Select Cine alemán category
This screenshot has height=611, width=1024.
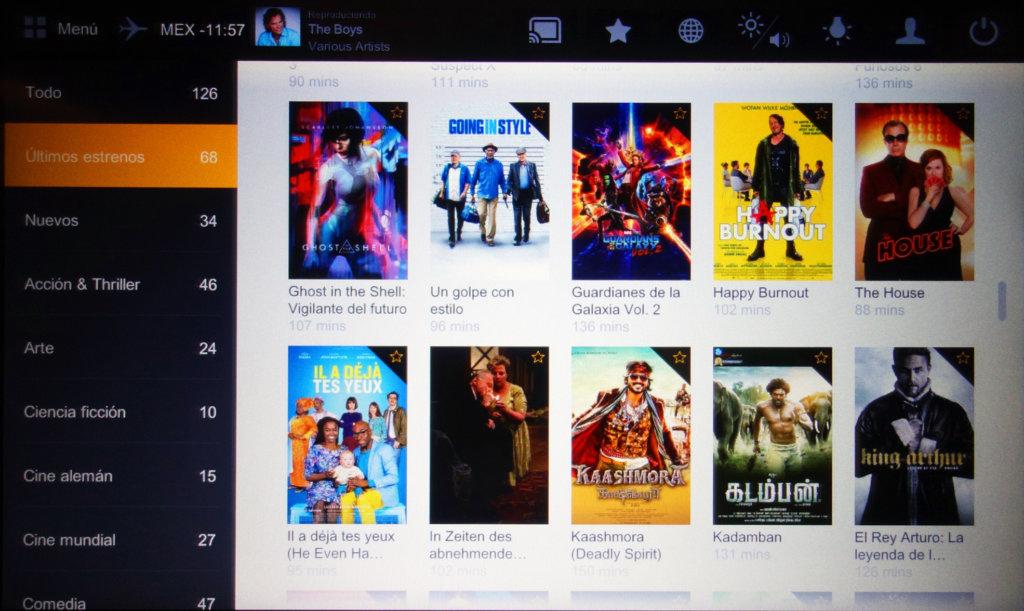[121, 476]
